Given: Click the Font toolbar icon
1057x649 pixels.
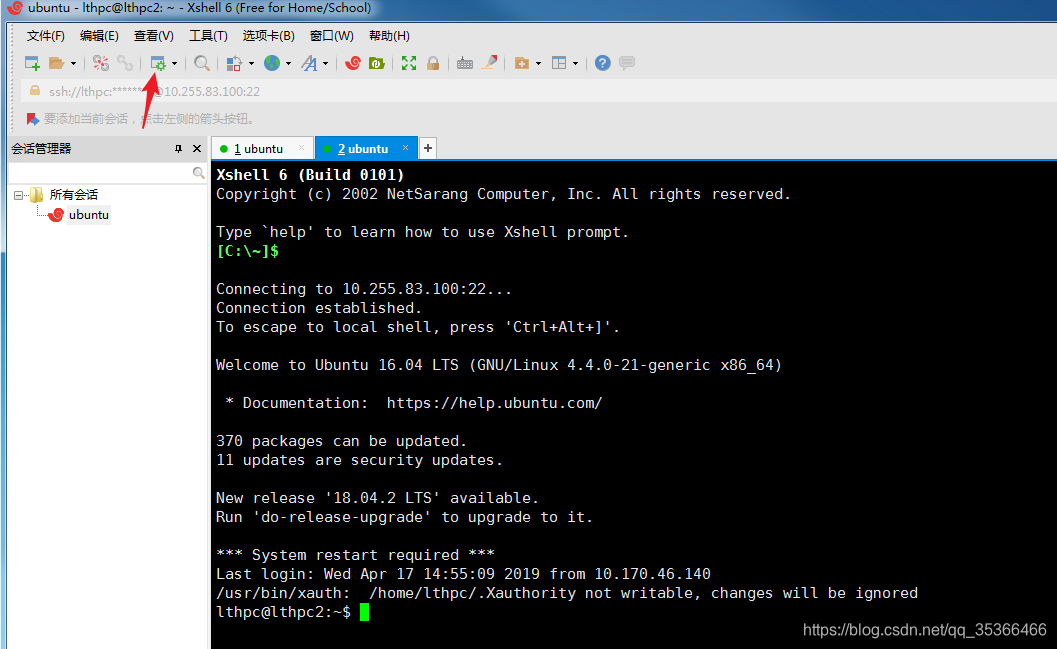Looking at the screenshot, I should 309,63.
